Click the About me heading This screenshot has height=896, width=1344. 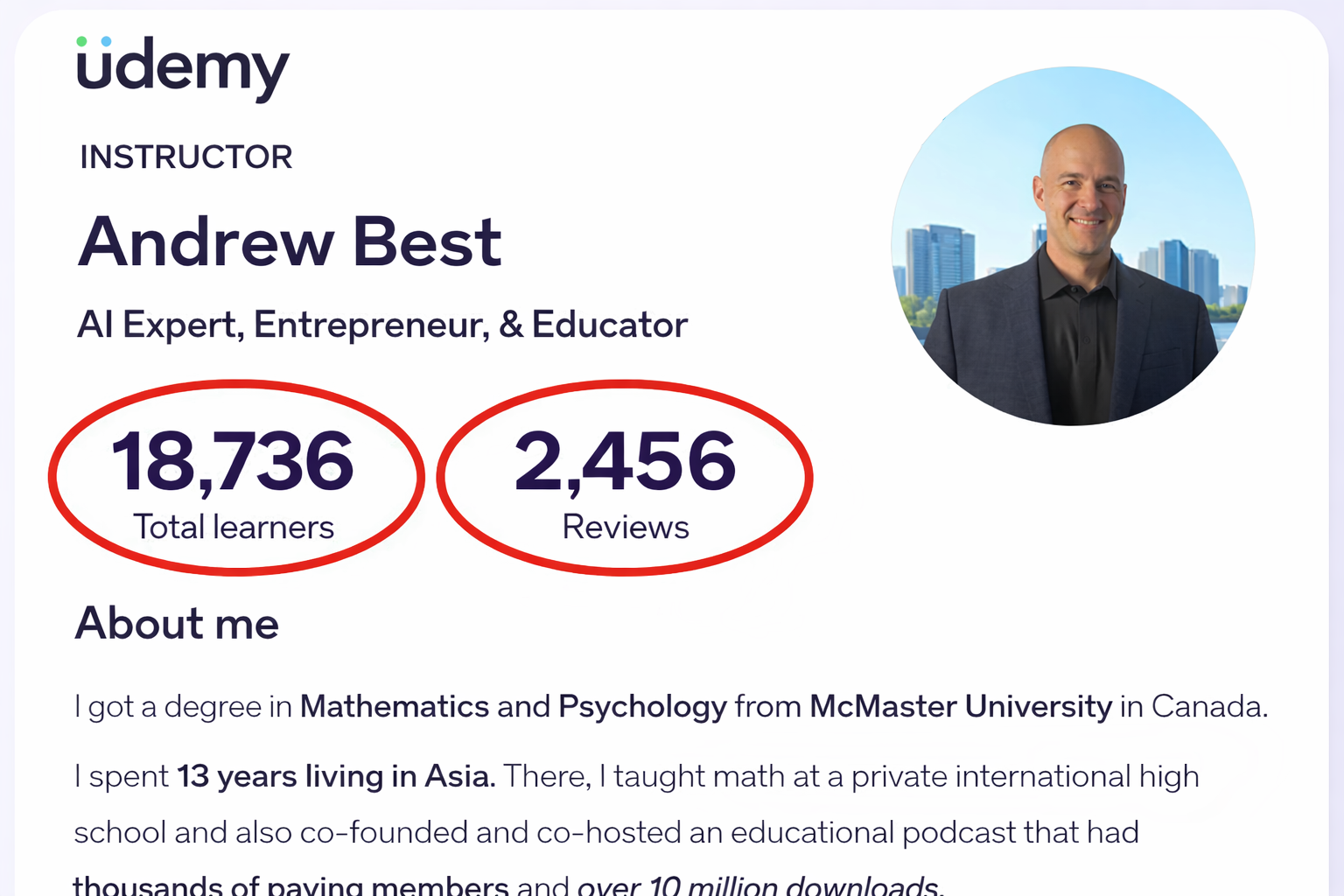tap(177, 624)
